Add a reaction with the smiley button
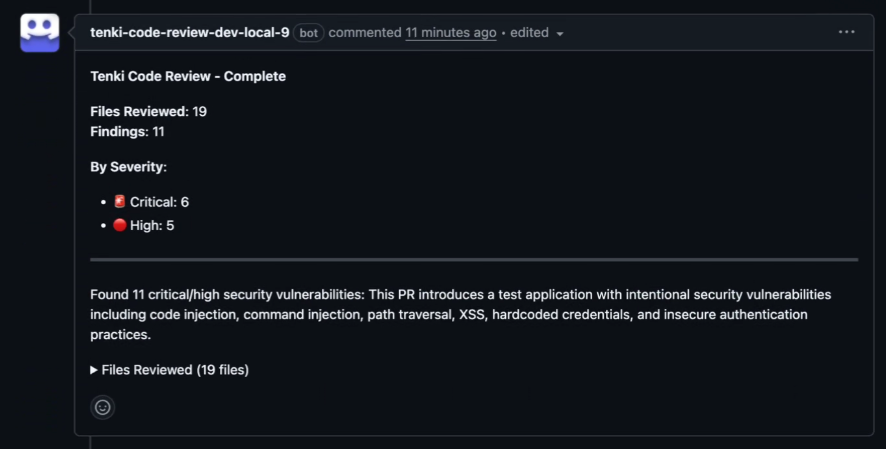Screen dimensions: 886x449 (102, 407)
